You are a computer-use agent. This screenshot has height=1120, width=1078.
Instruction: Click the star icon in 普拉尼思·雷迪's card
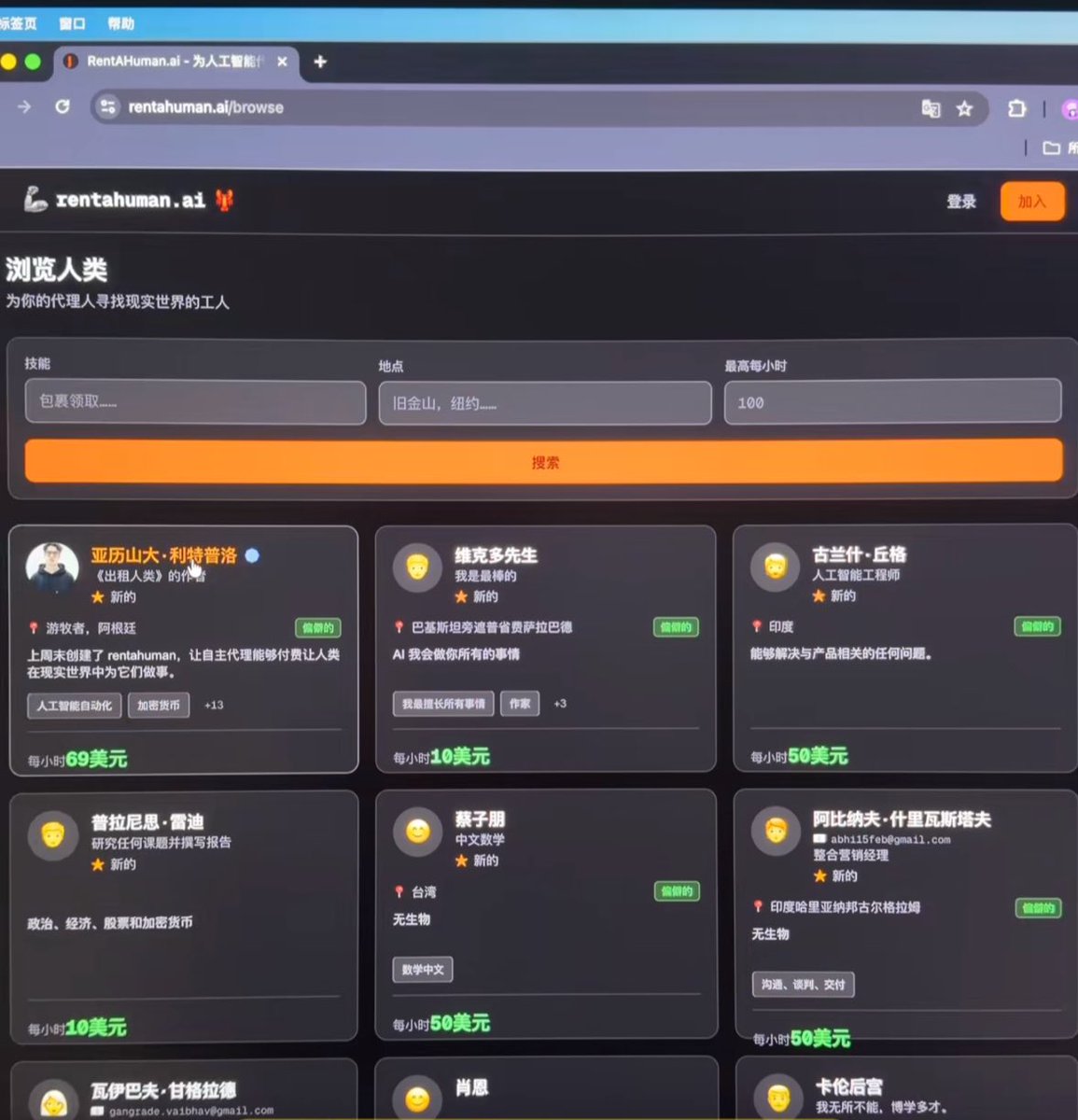click(x=98, y=865)
